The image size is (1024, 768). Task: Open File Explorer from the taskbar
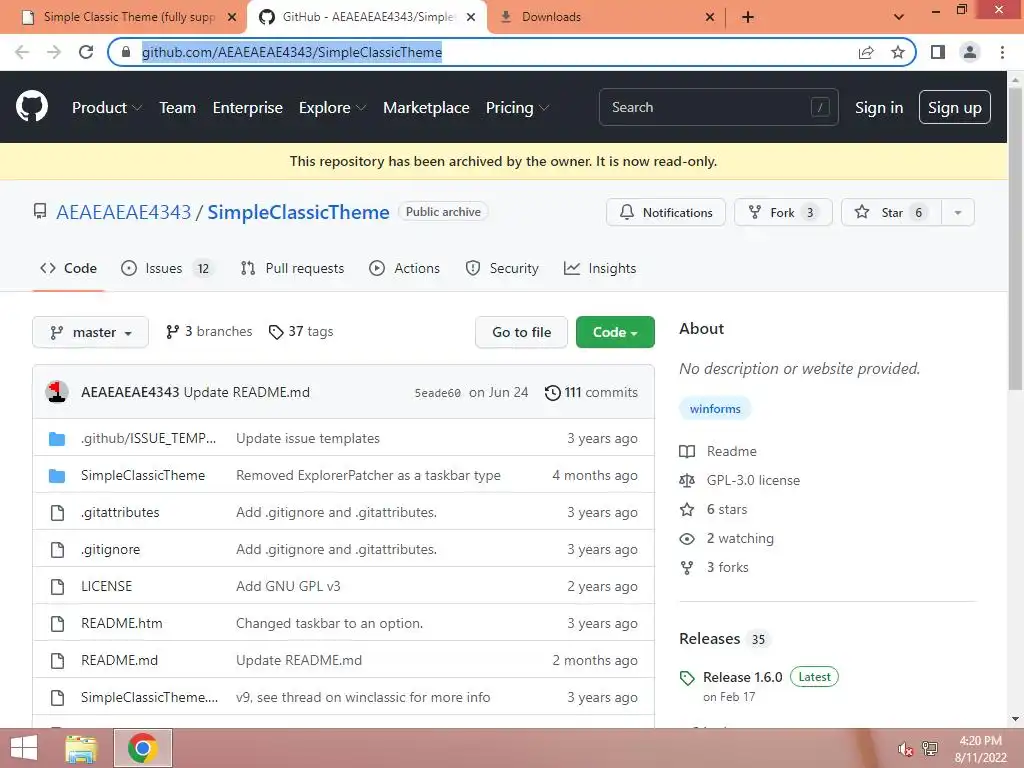click(x=82, y=748)
